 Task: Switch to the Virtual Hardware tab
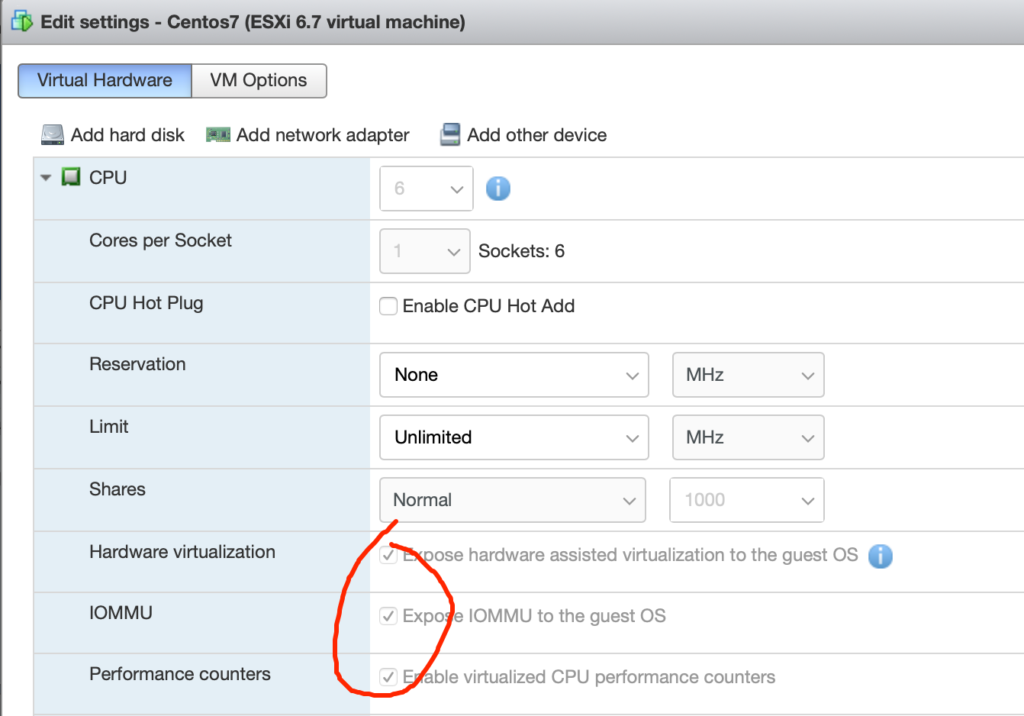[104, 80]
